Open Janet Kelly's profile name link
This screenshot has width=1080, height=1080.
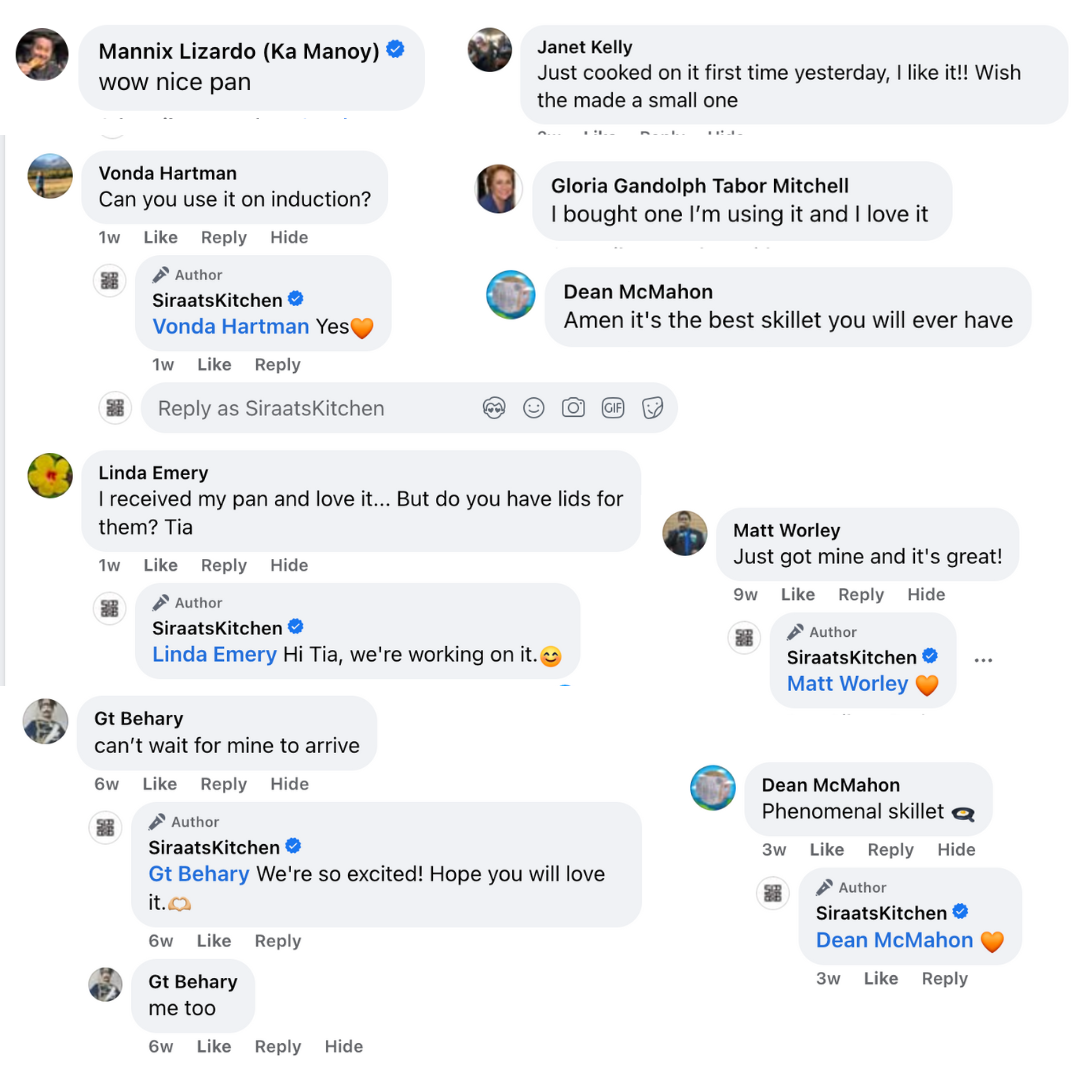pyautogui.click(x=584, y=47)
